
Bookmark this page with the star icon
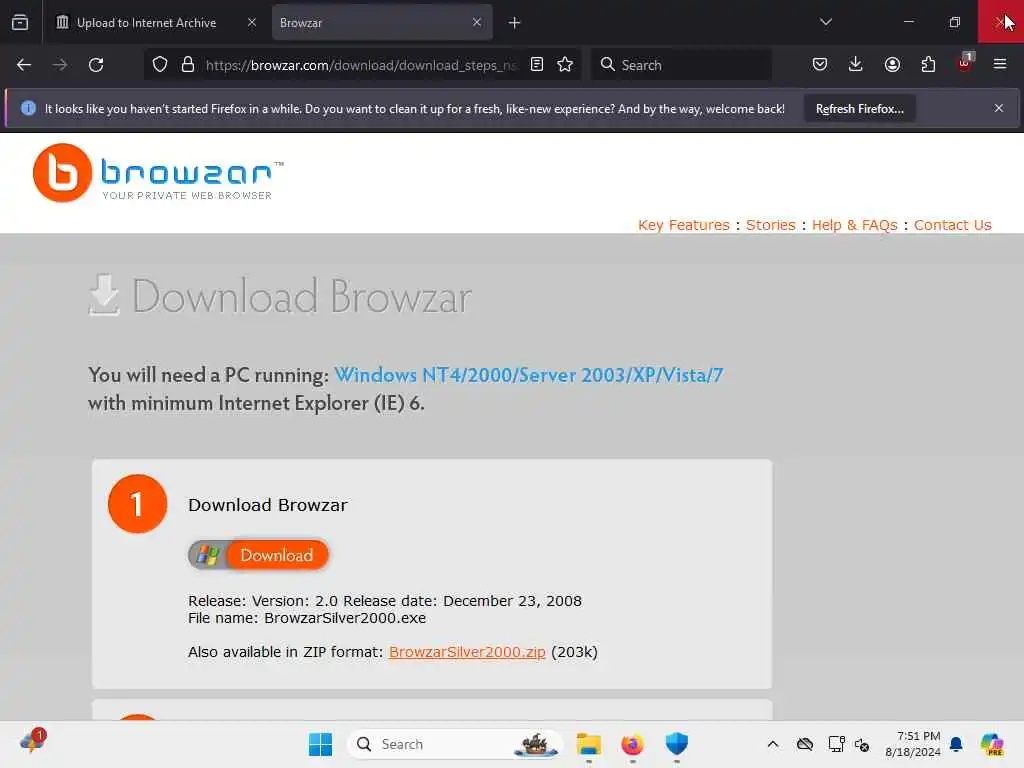coord(566,65)
